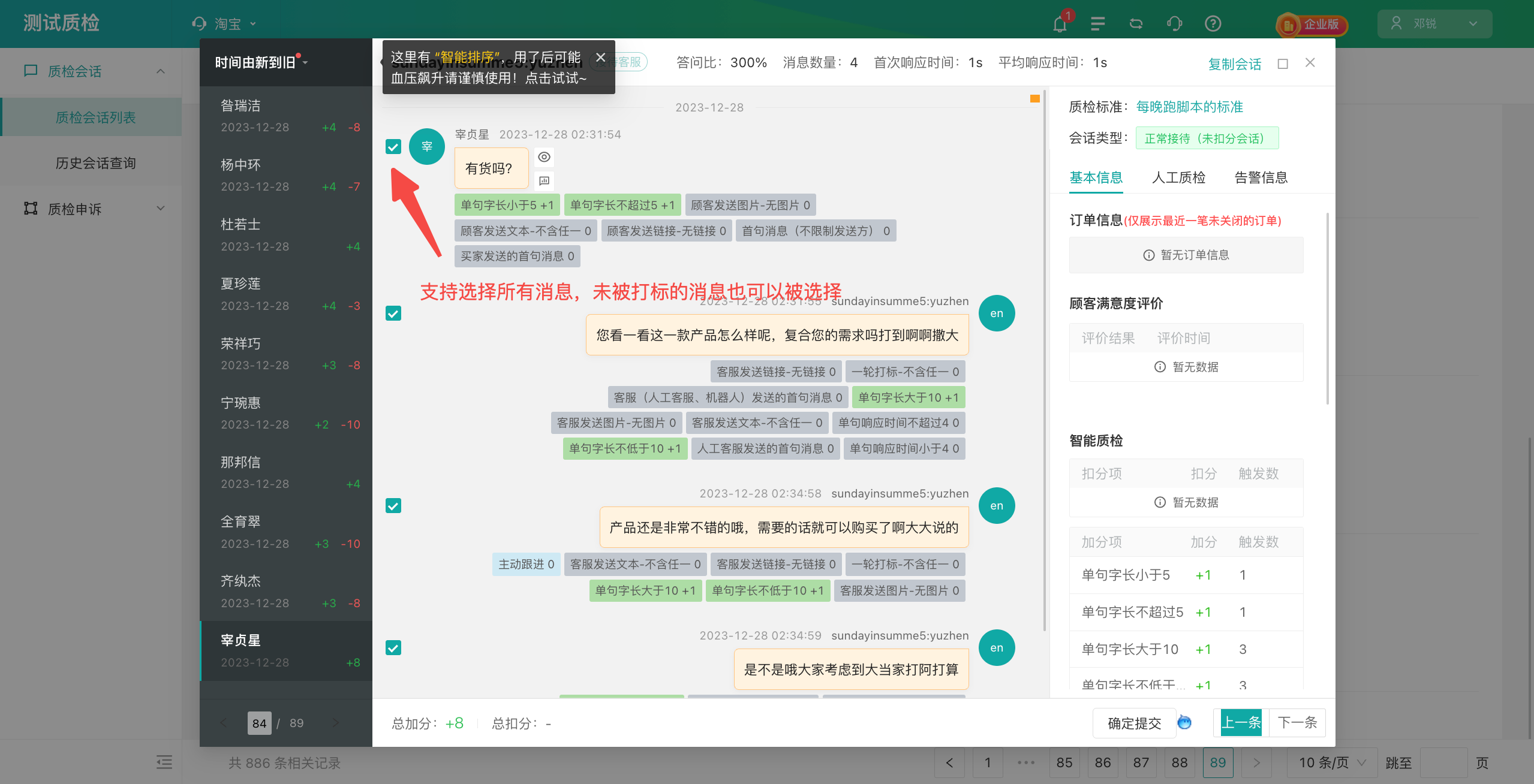
Task: Open the 时间由新到旧 sort dropdown
Action: 261,62
